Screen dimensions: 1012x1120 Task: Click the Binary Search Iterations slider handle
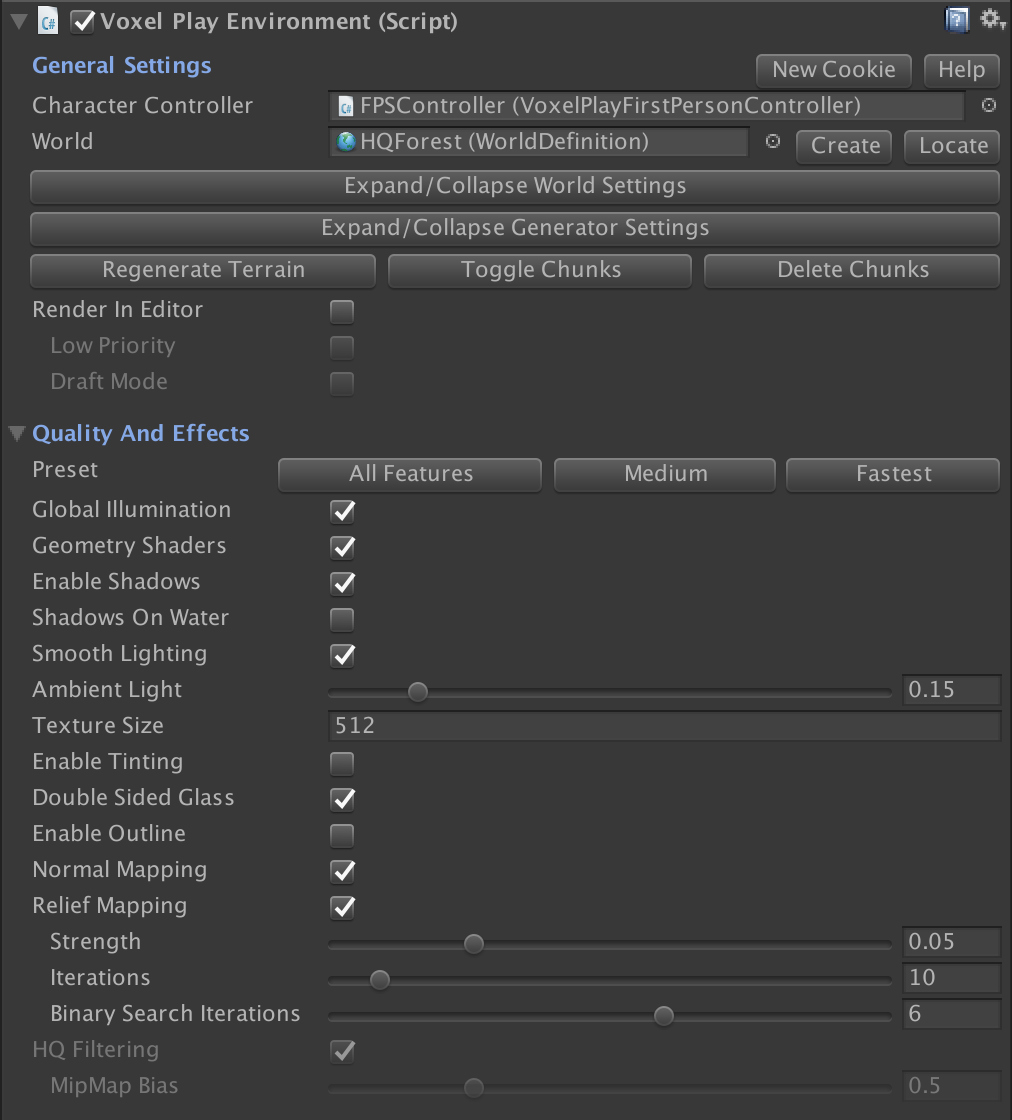tap(663, 1015)
